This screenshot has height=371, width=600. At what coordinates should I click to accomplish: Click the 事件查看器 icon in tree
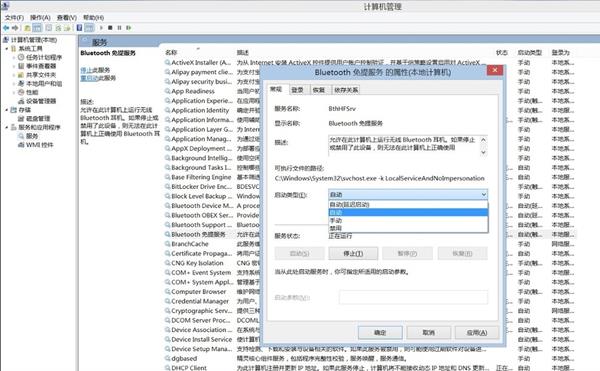pos(21,66)
